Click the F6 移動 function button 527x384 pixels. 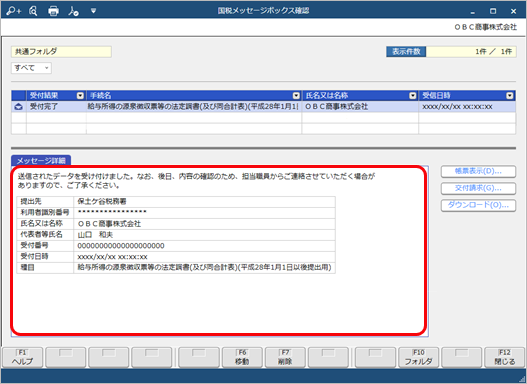(x=242, y=357)
